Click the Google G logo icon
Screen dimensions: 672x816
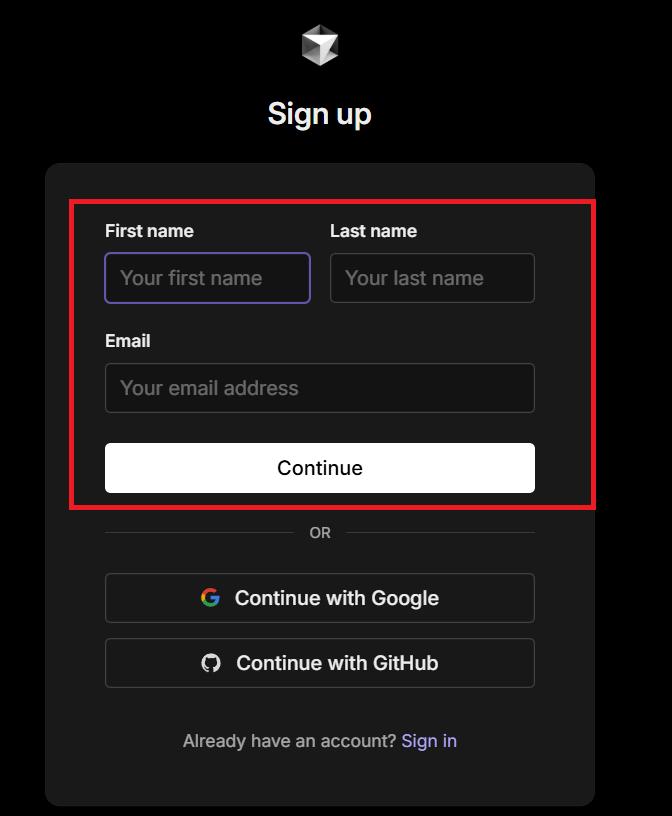pos(210,597)
